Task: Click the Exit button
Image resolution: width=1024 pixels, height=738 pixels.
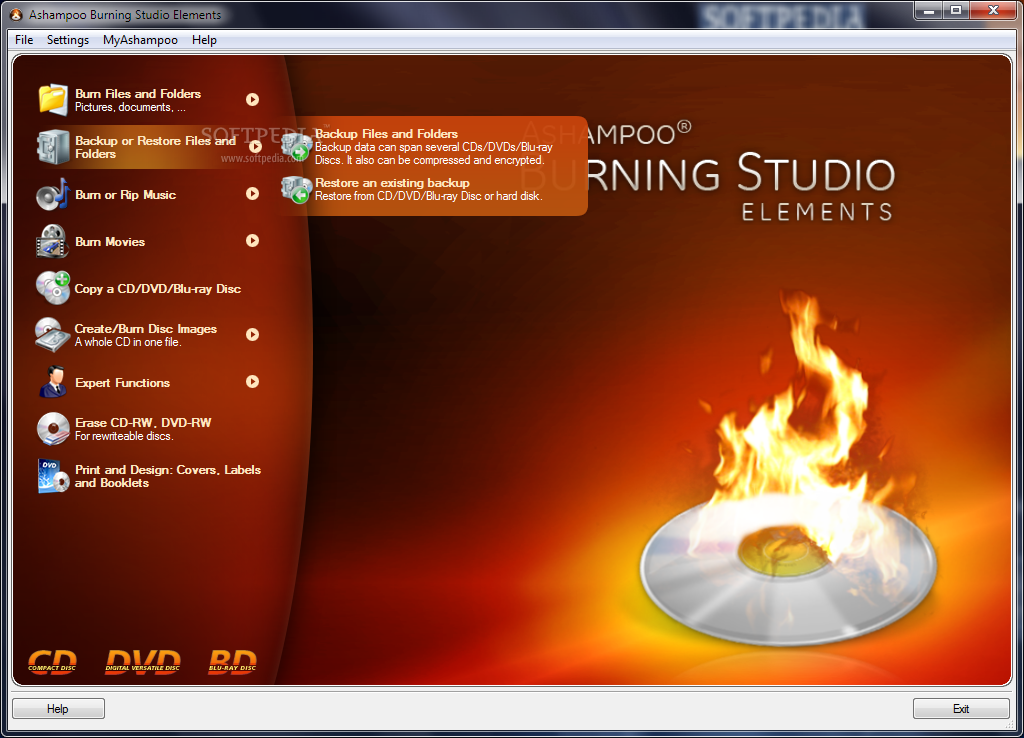Action: (961, 709)
